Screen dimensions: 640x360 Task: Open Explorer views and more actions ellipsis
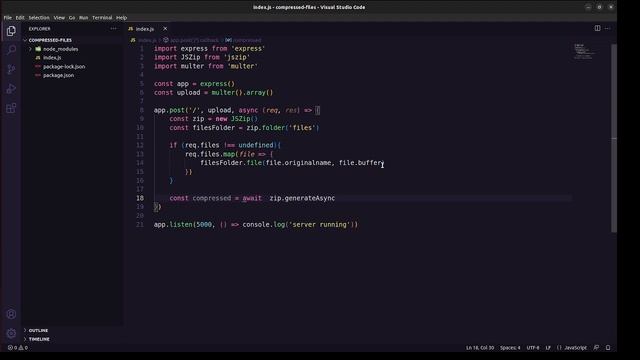pos(113,29)
